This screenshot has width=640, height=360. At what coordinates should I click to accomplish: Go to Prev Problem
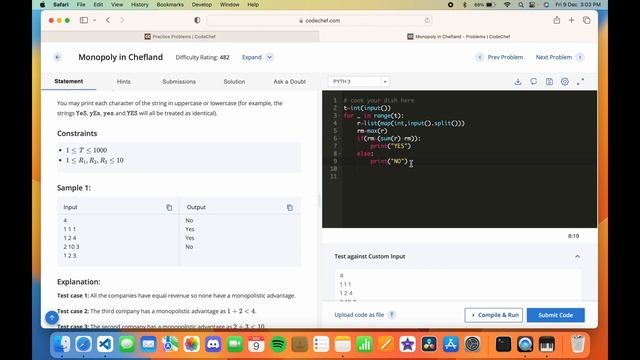click(500, 57)
